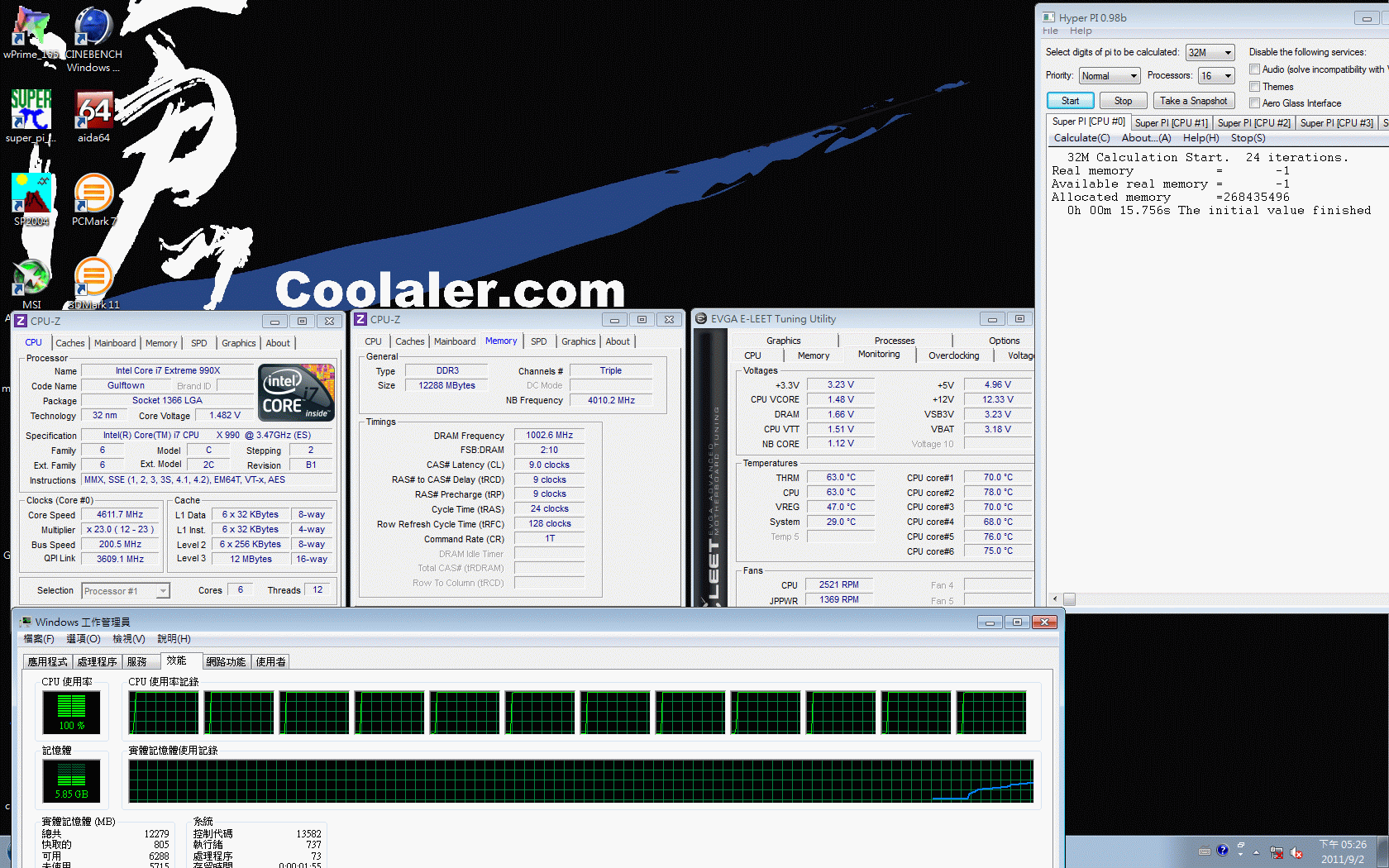Start the Hyper PI calculation

(1071, 101)
